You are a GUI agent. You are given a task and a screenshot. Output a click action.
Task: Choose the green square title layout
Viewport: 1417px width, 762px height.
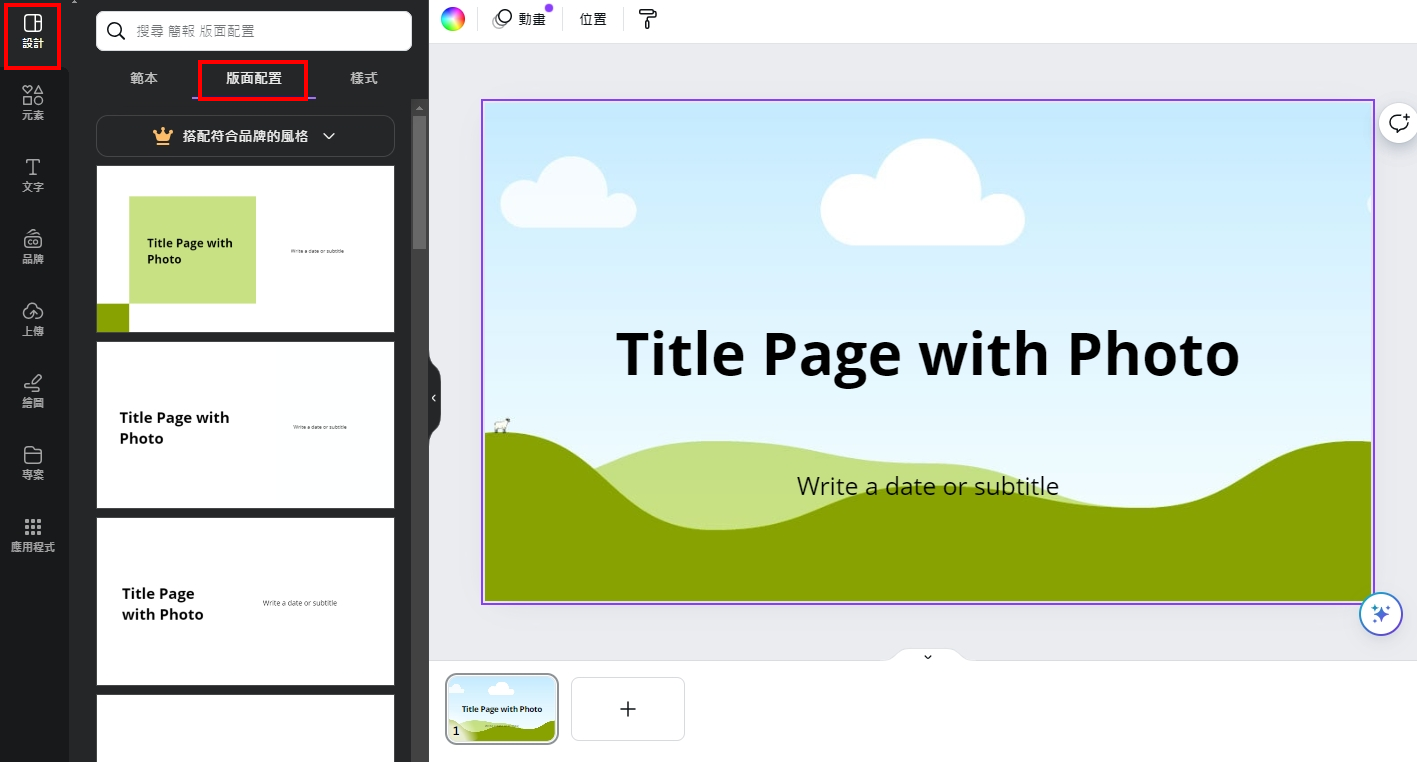click(245, 249)
